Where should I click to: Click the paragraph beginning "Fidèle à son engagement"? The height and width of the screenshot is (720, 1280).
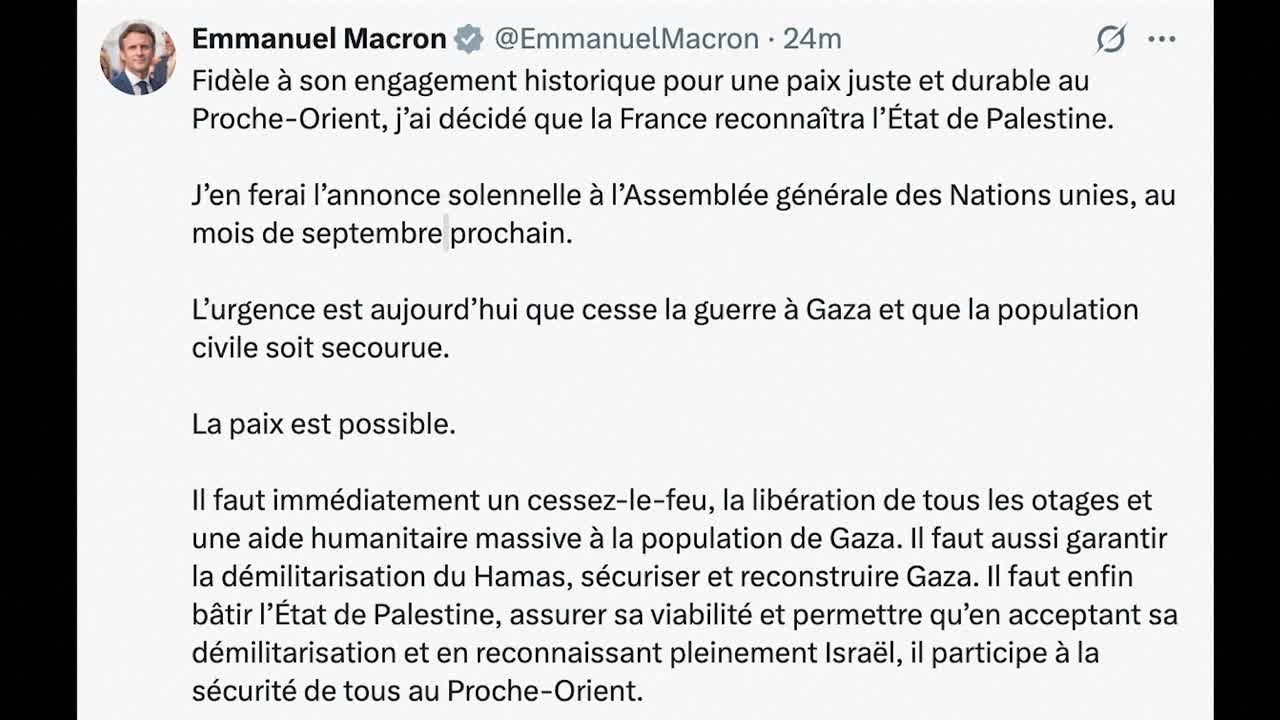pyautogui.click(x=653, y=99)
